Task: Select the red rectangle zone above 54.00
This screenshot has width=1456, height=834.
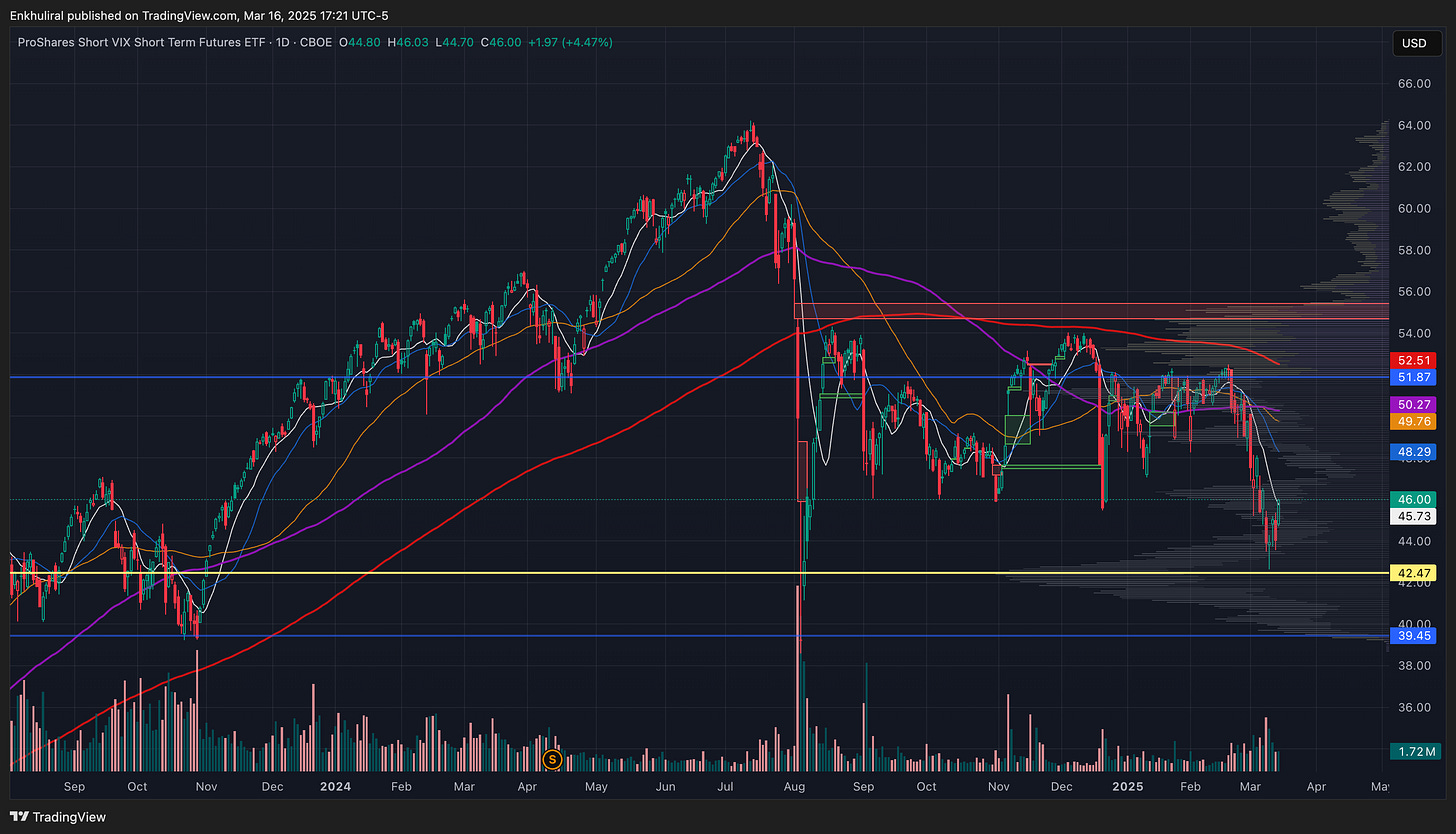Action: coord(1091,311)
